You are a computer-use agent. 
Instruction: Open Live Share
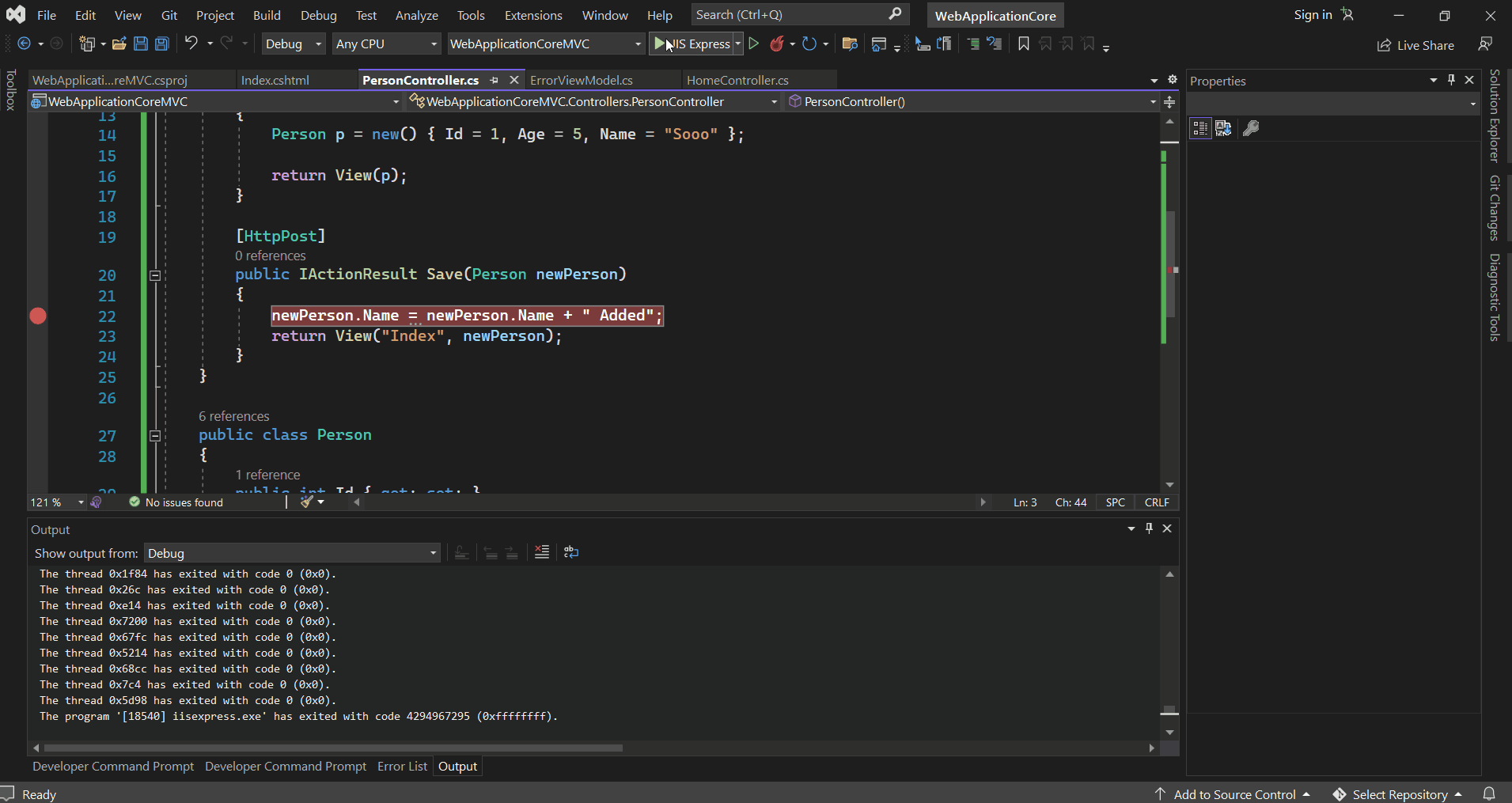1415,45
